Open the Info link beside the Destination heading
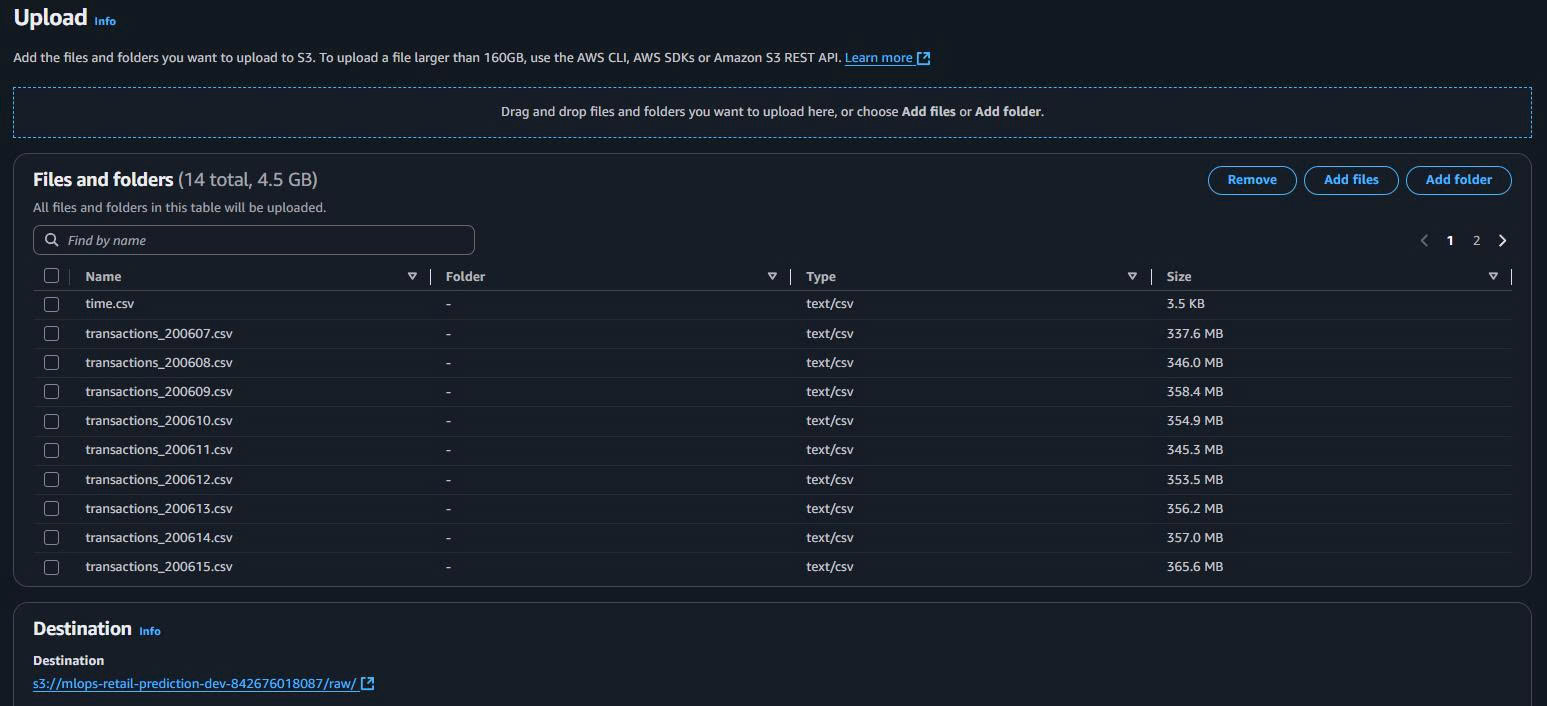 149,631
